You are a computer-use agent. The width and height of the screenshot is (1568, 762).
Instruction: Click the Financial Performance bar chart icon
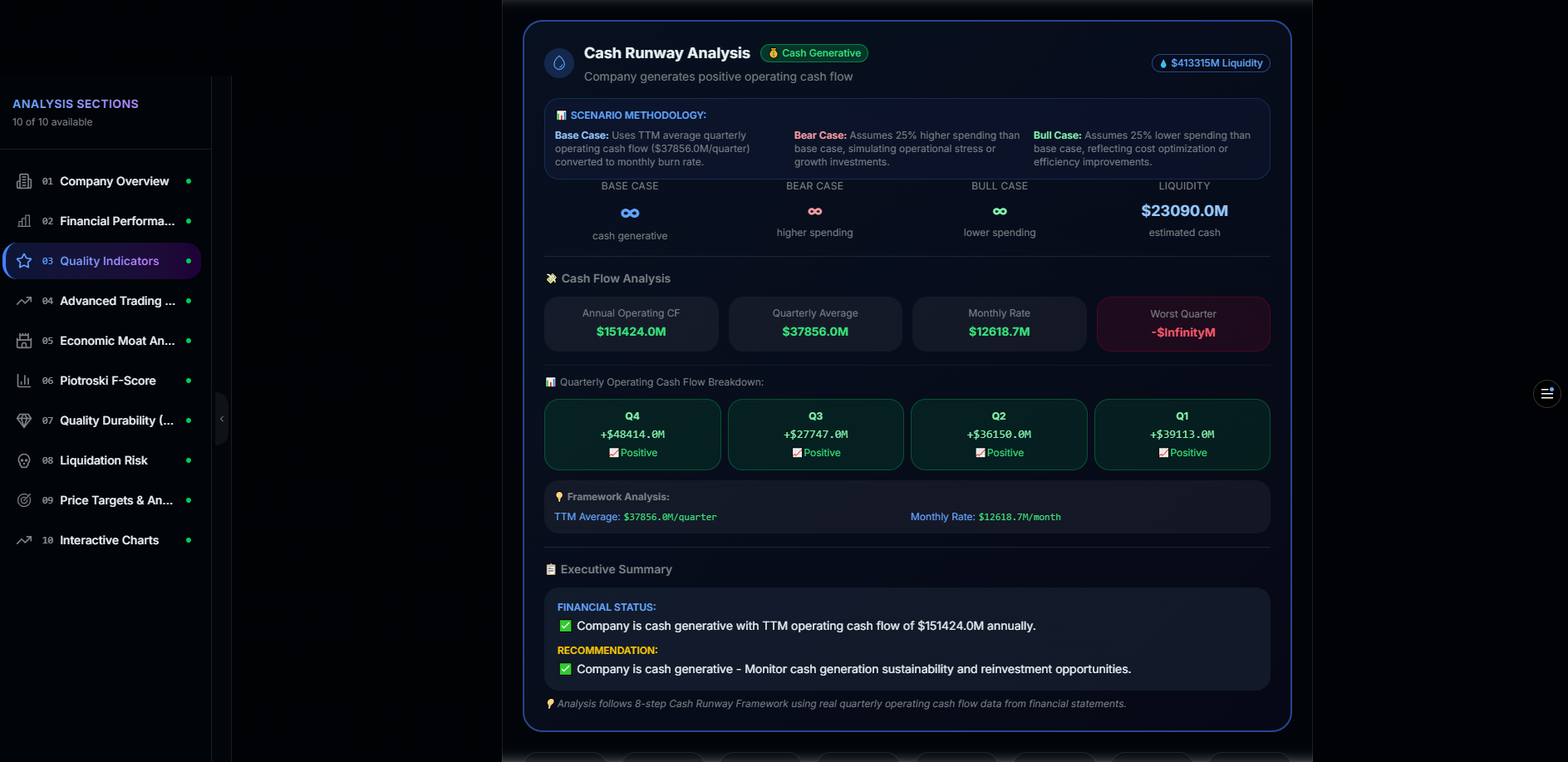(24, 221)
